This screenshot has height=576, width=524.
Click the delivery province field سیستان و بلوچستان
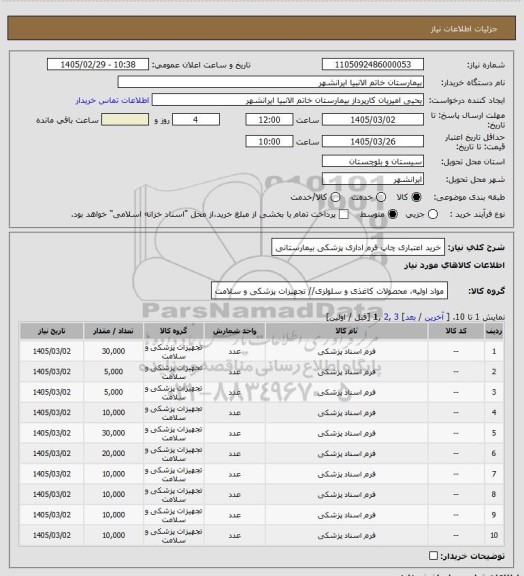coord(373,161)
